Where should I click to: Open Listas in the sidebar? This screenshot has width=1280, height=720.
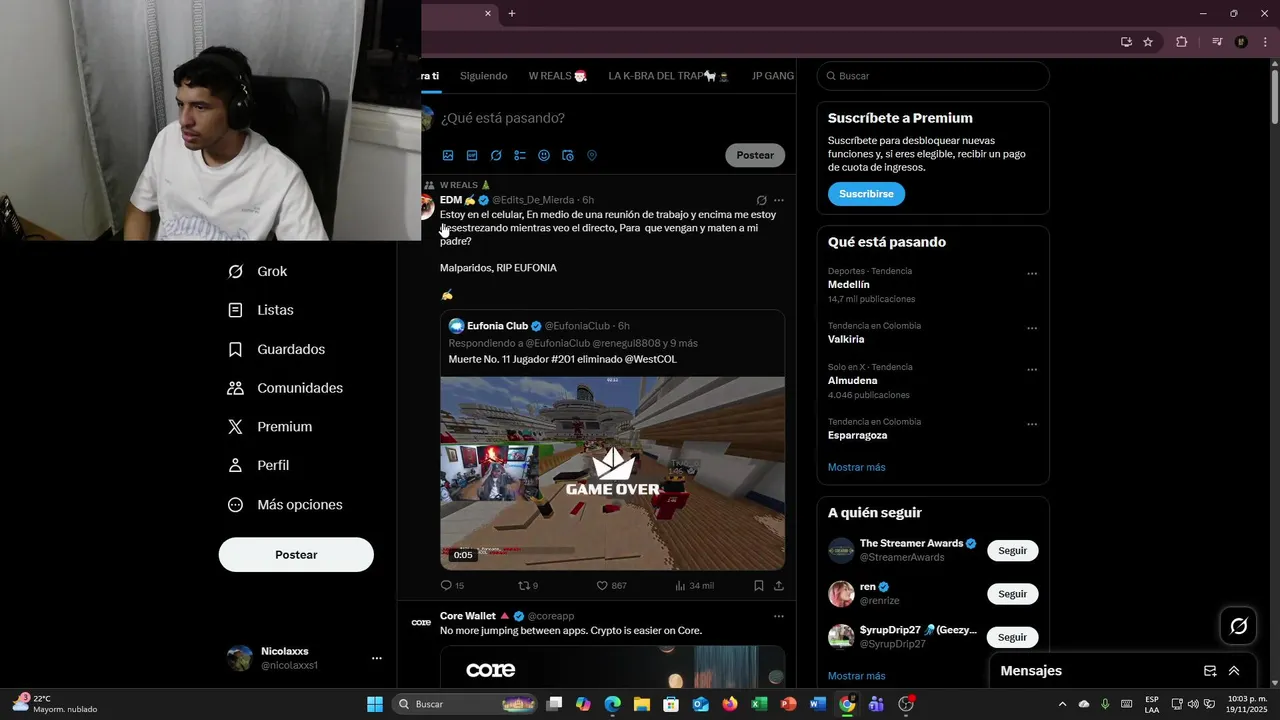261,310
